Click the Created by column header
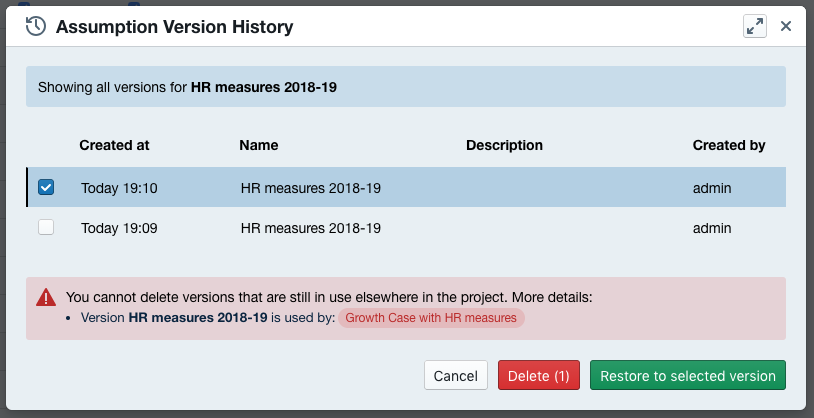The width and height of the screenshot is (814, 418). [x=729, y=145]
